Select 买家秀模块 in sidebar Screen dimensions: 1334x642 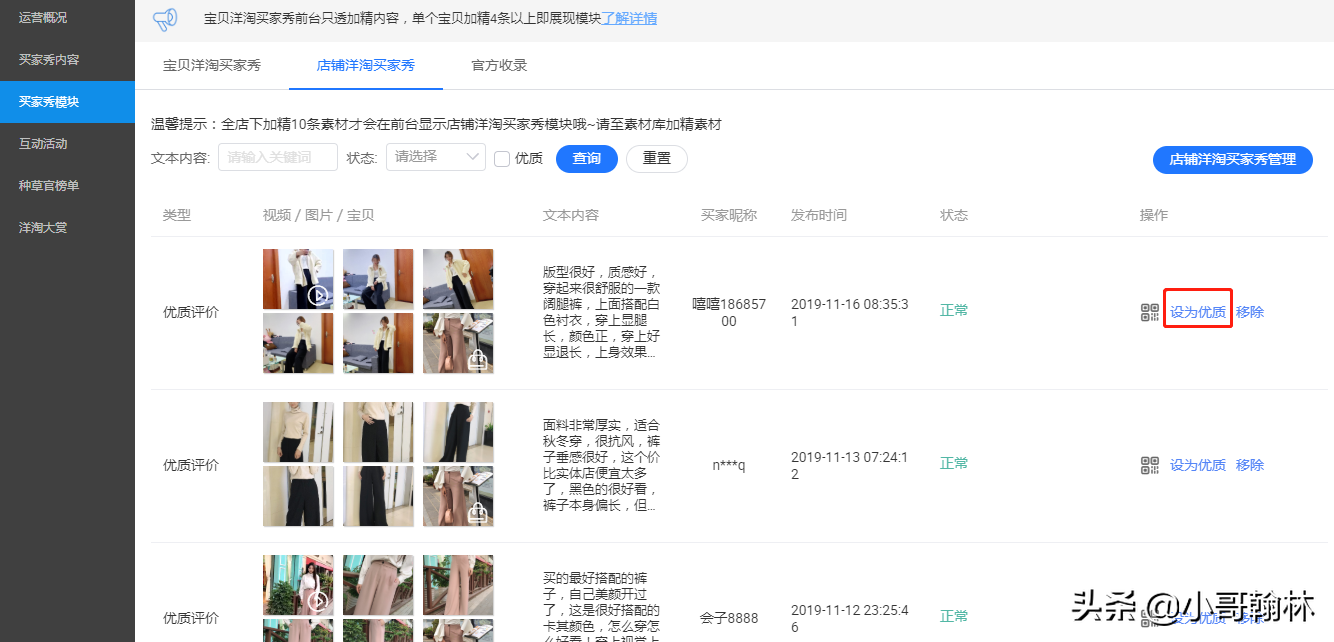coord(67,102)
